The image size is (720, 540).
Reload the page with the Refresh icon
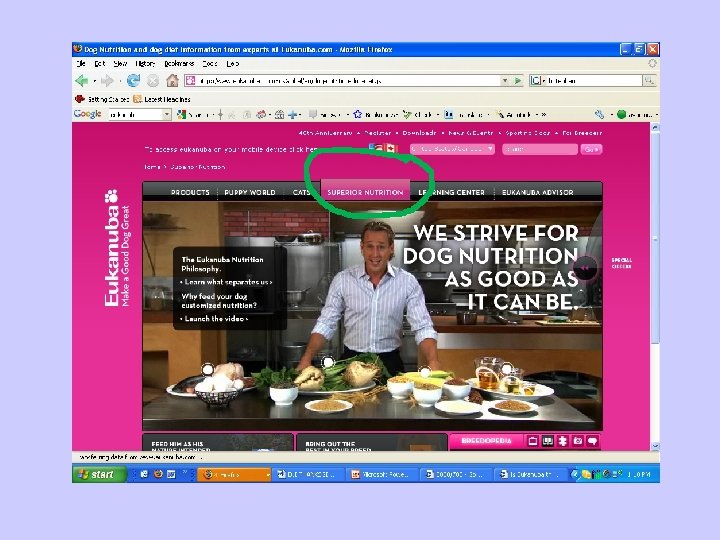pyautogui.click(x=134, y=81)
